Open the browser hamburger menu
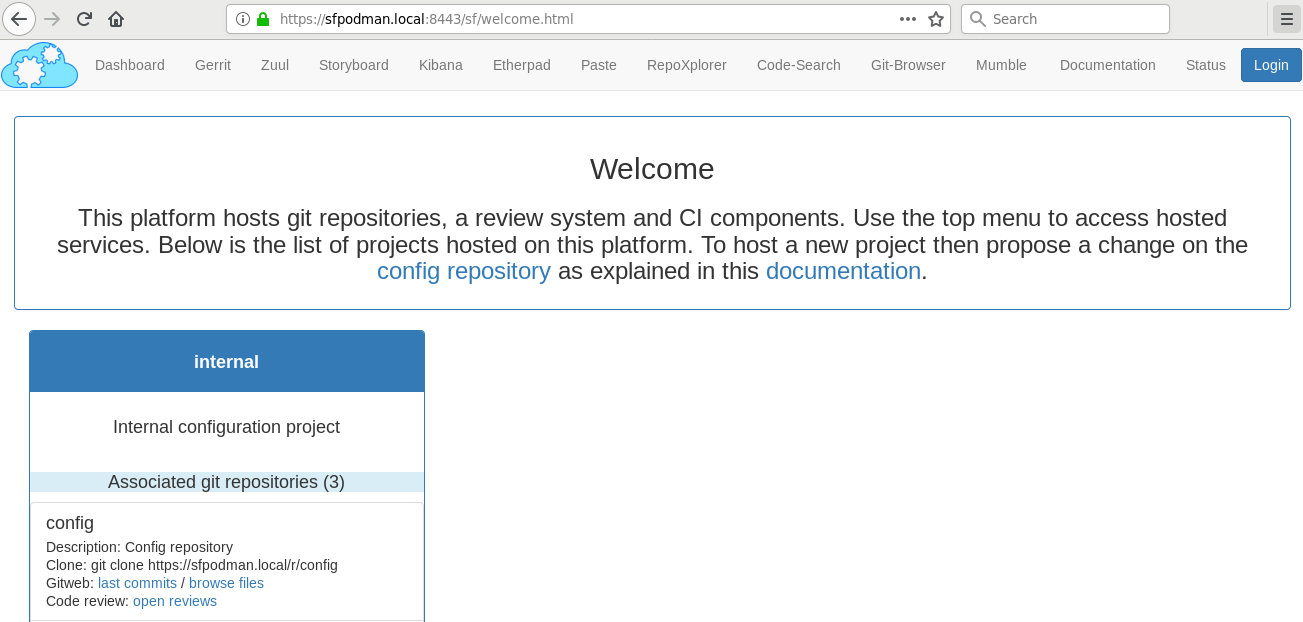This screenshot has width=1303, height=622. (x=1286, y=19)
